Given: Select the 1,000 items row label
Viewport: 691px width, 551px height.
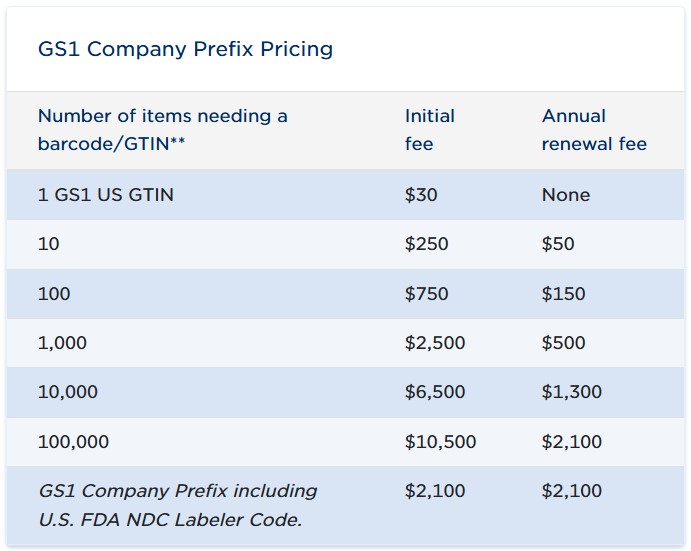Looking at the screenshot, I should click(x=62, y=343).
